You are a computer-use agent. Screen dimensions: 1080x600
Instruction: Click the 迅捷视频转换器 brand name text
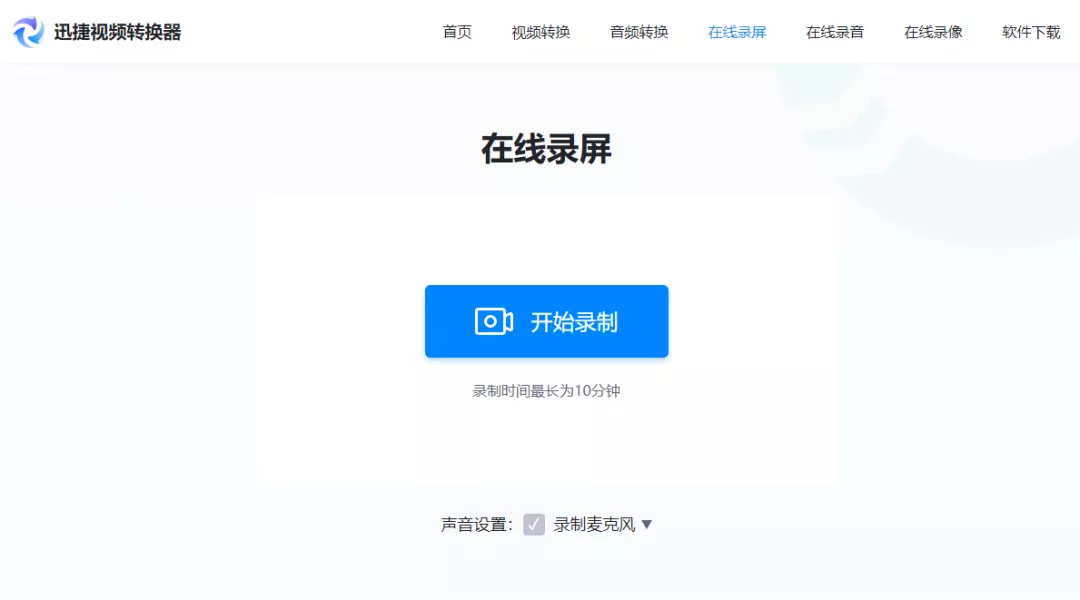(x=118, y=32)
